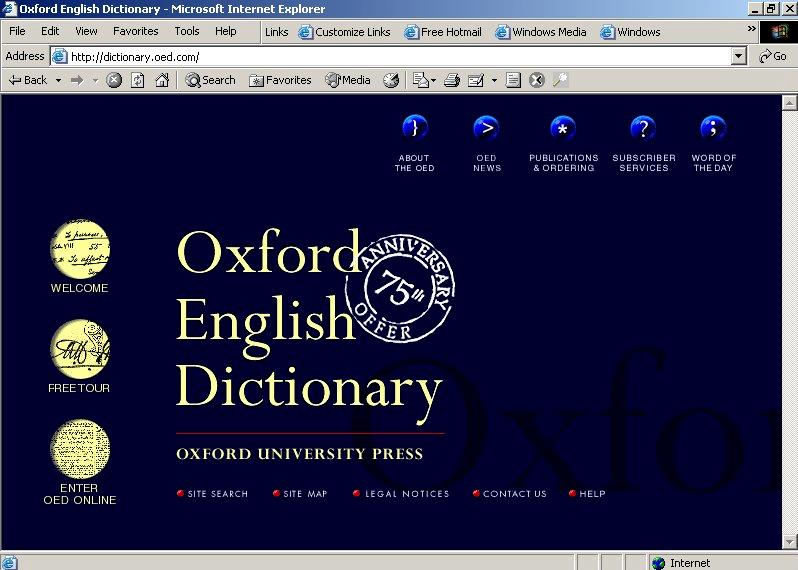This screenshot has width=798, height=570.
Task: Open the Mail dropdown arrow
Action: 434,80
